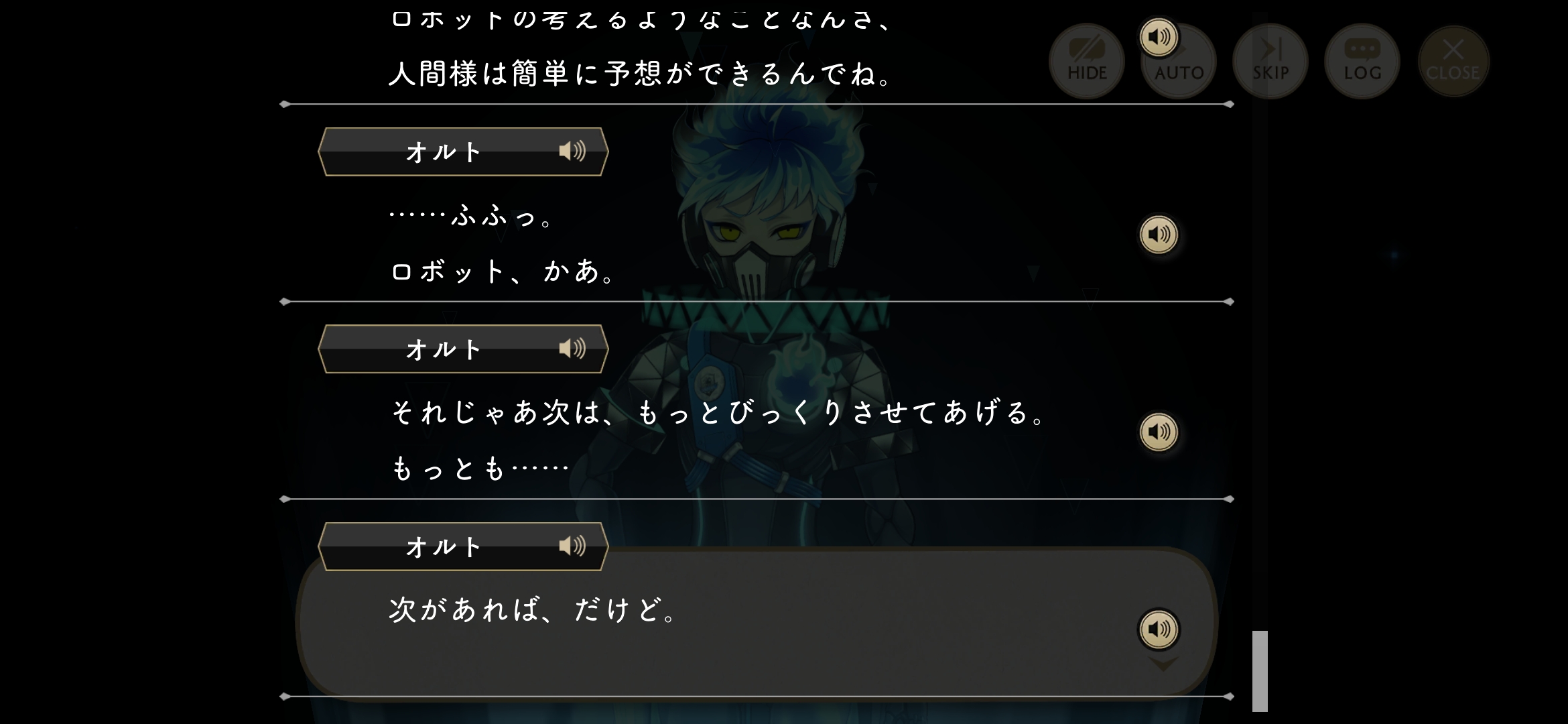Open the LOG button

pyautogui.click(x=1362, y=61)
